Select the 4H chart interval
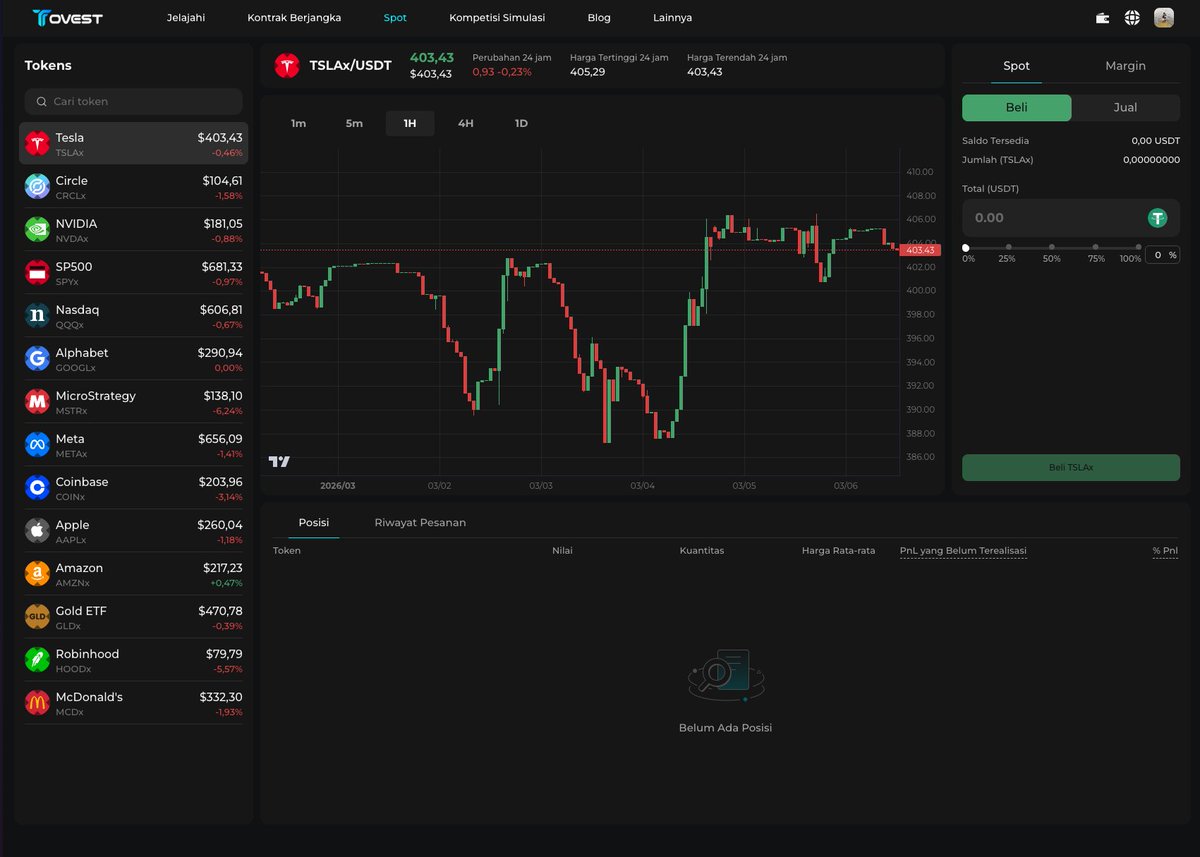This screenshot has height=857, width=1200. 466,124
